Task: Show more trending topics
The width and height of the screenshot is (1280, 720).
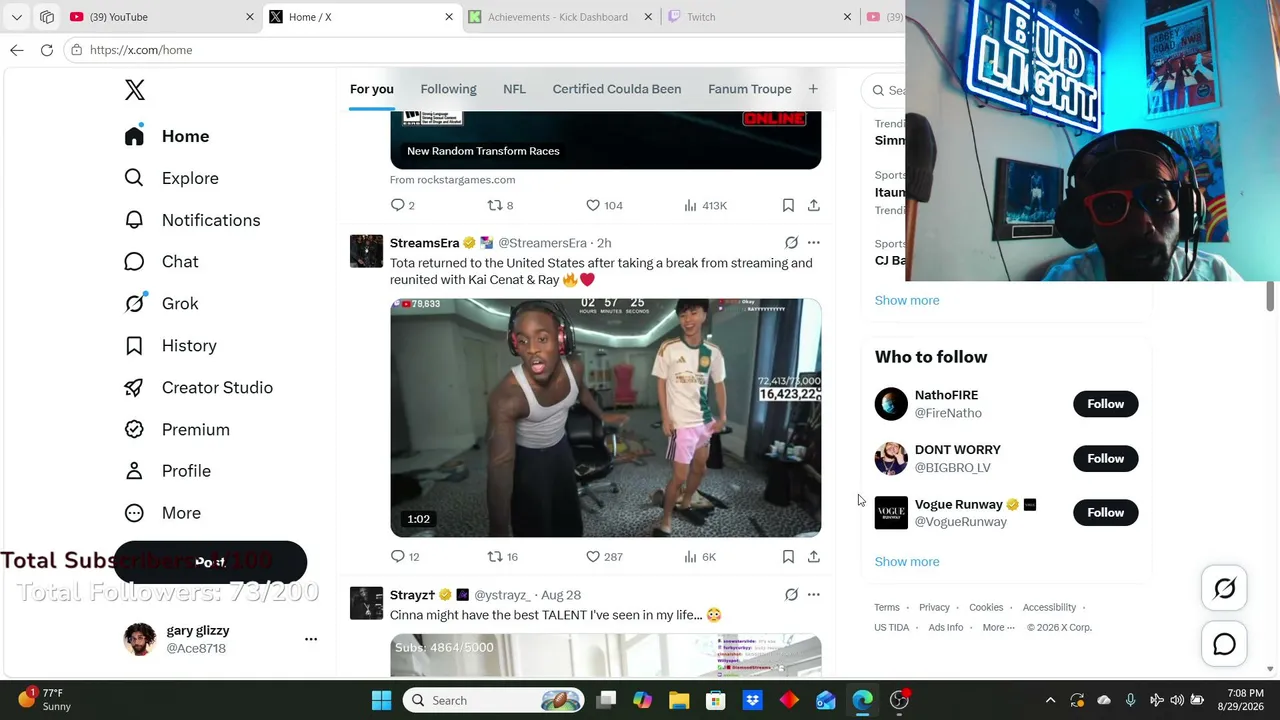Action: click(907, 300)
